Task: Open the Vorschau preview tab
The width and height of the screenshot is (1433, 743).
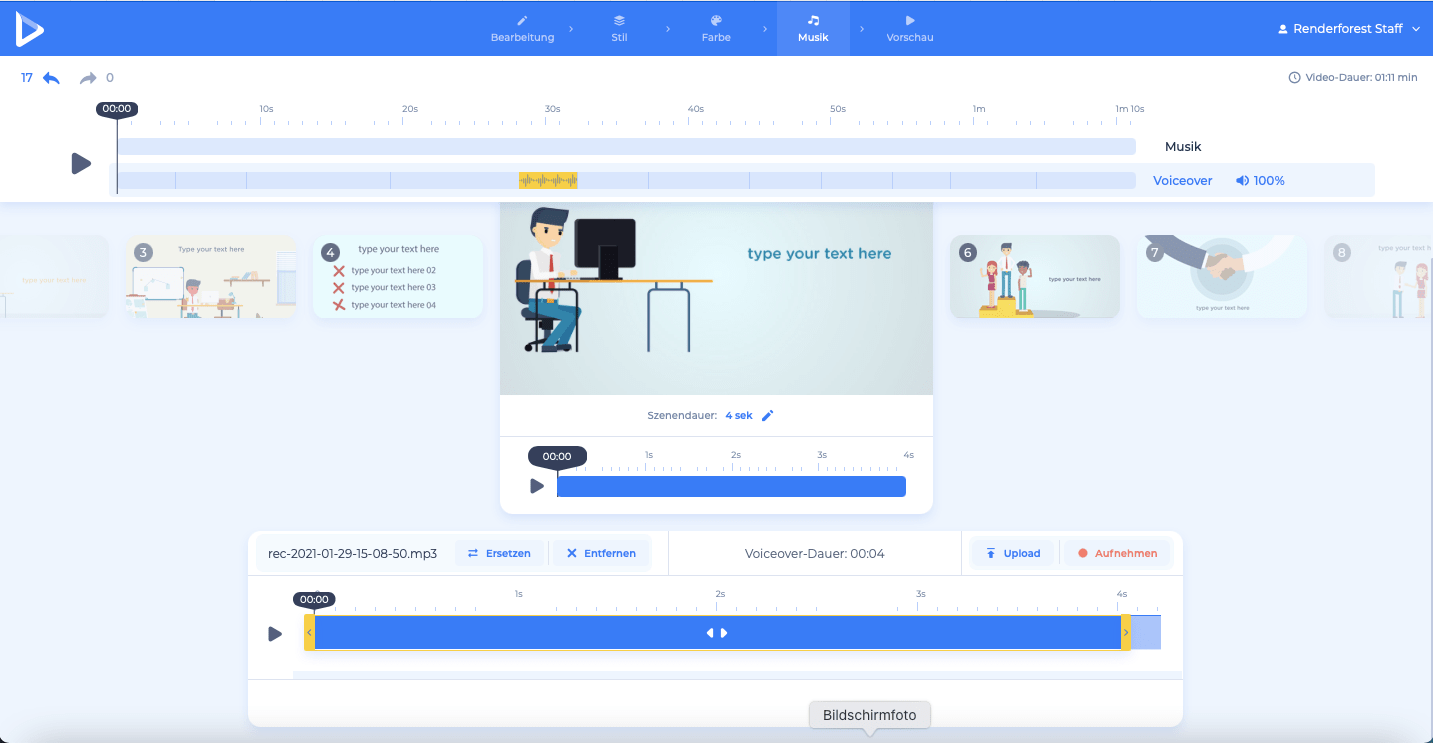Action: (909, 28)
